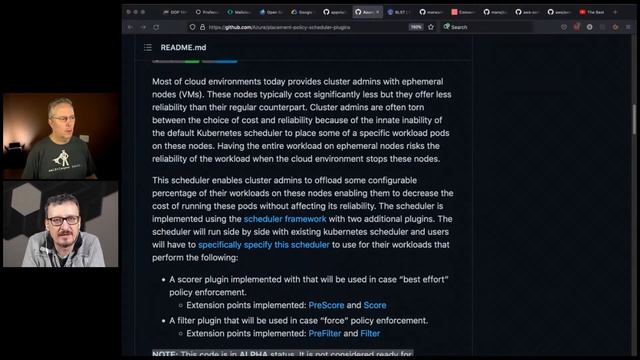Switch to the 'DOP' first browser tab
Screen dimensions: 640x360
175,12
